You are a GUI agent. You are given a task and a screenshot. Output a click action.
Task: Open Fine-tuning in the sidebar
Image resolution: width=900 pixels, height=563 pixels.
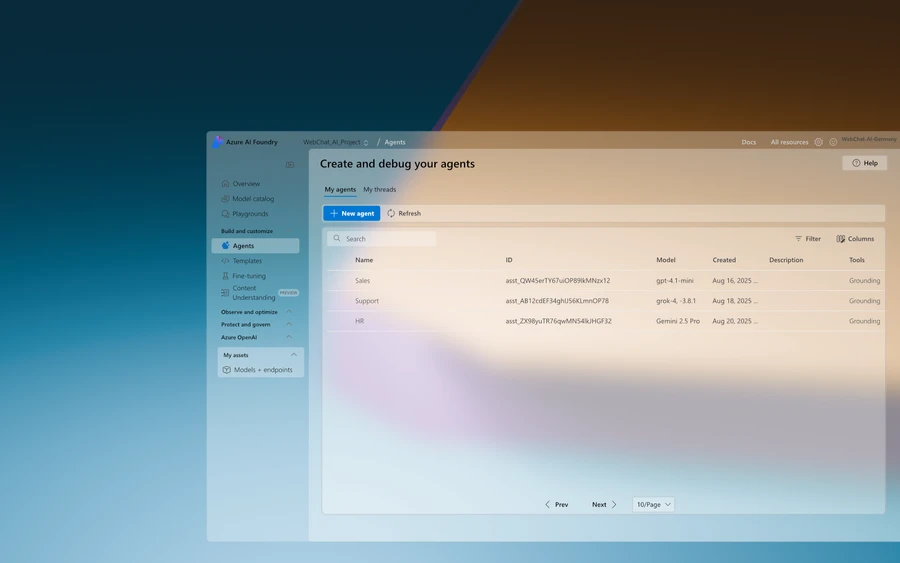(x=249, y=275)
